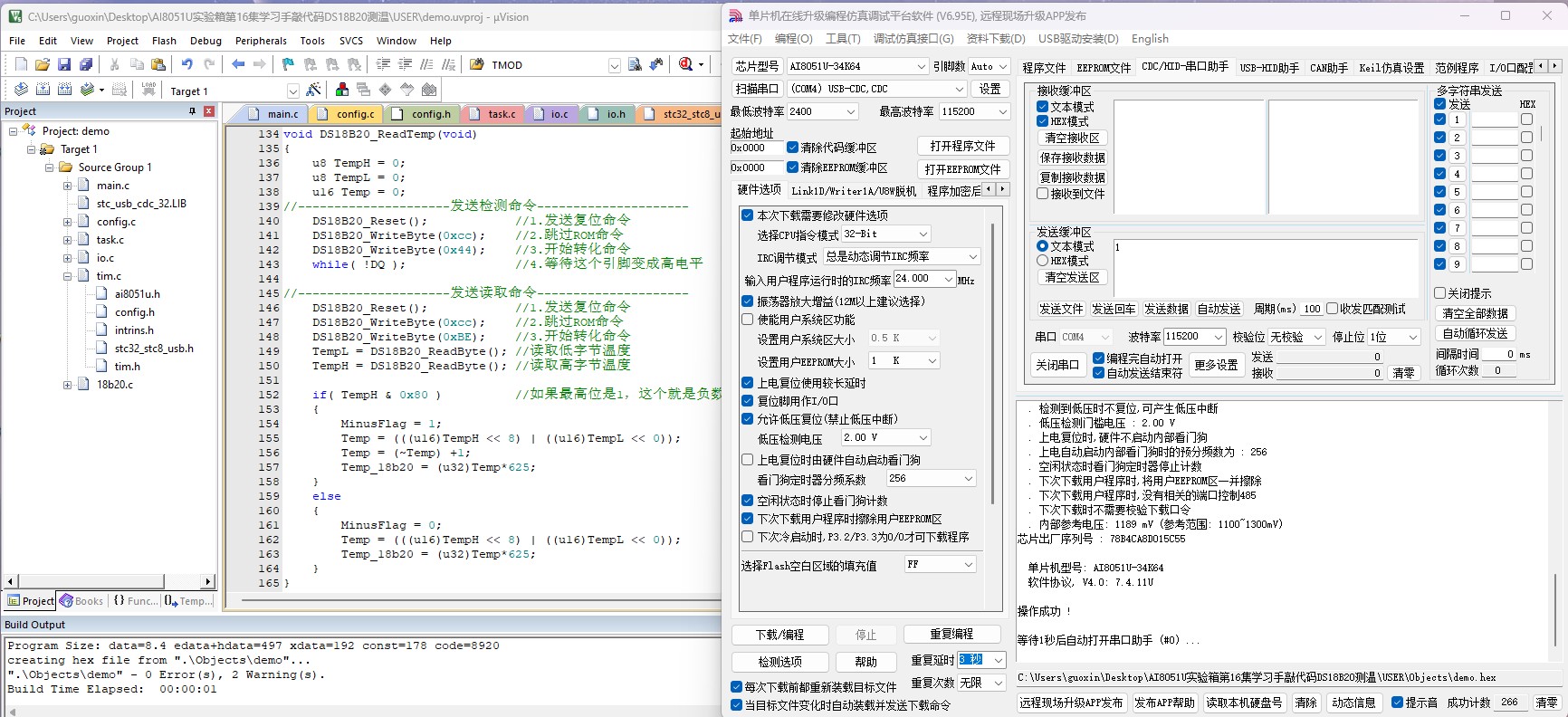Click 关闭串口 button
This screenshot has height=717, width=1568.
1057,365
